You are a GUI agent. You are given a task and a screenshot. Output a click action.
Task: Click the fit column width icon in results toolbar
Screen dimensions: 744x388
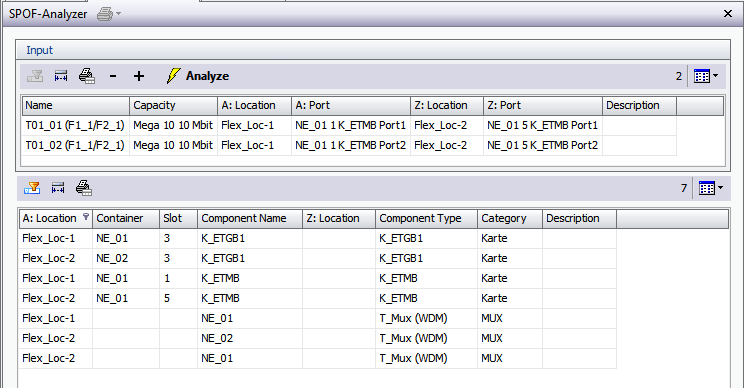click(58, 188)
